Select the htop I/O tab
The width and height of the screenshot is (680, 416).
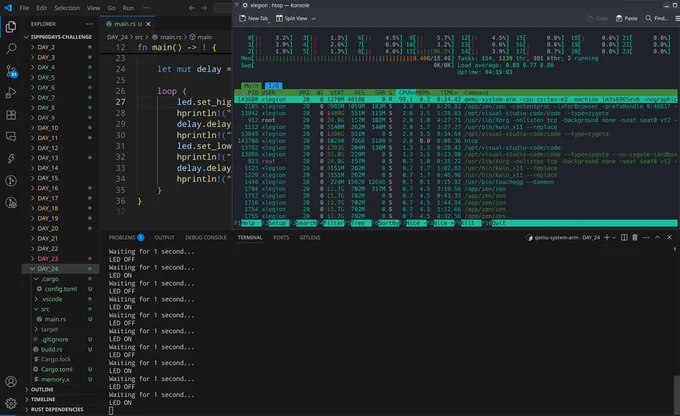(273, 86)
